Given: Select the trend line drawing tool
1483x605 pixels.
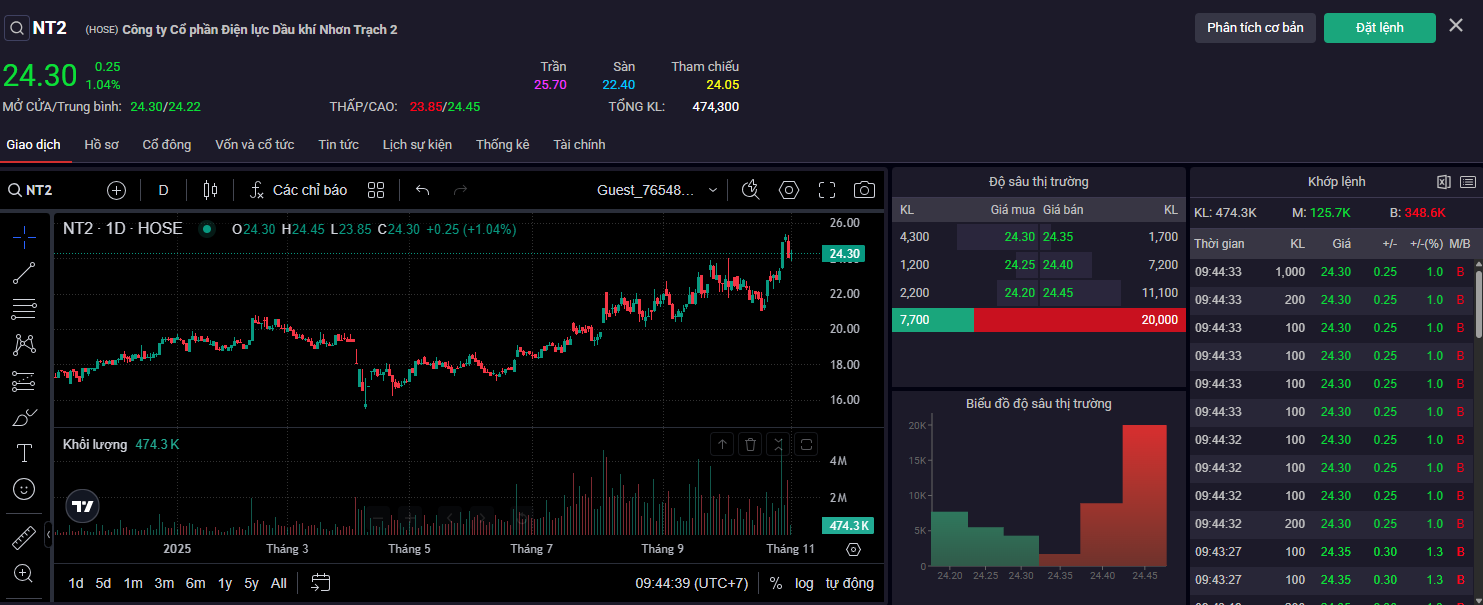Looking at the screenshot, I should [x=24, y=273].
